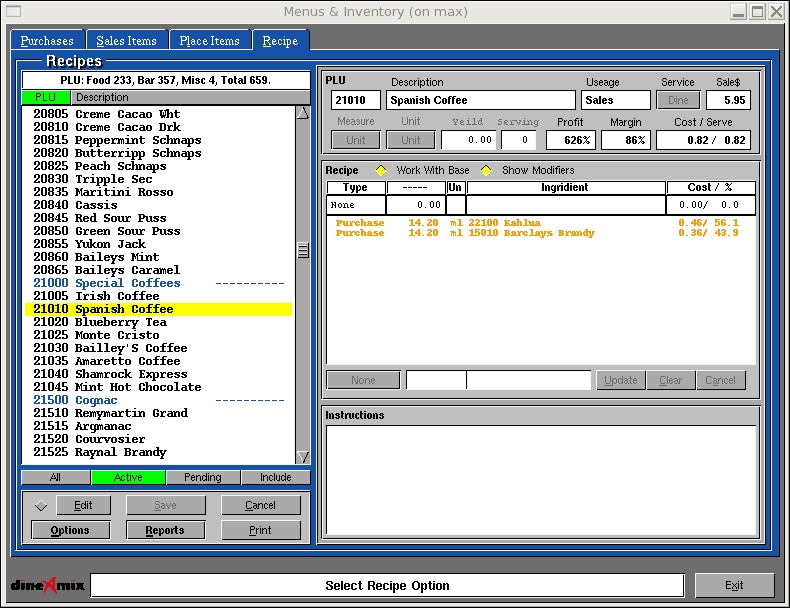Click the Sale$ 5.95 field
This screenshot has height=608, width=790.
pyautogui.click(x=729, y=100)
